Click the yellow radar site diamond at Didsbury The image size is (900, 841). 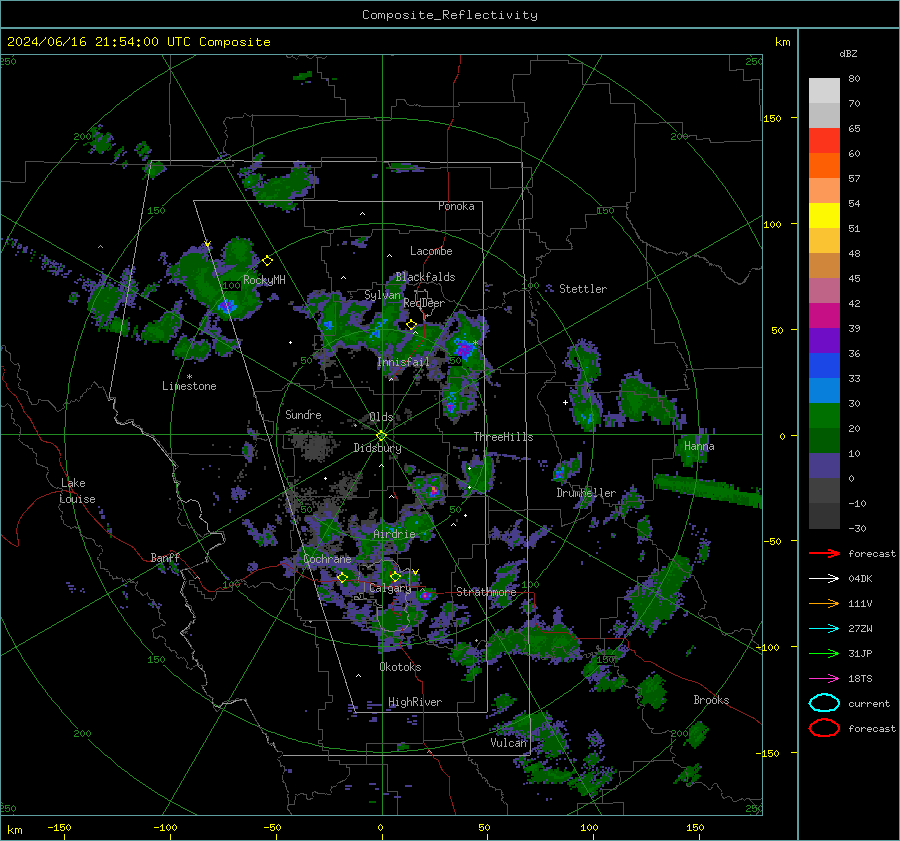pyautogui.click(x=381, y=435)
